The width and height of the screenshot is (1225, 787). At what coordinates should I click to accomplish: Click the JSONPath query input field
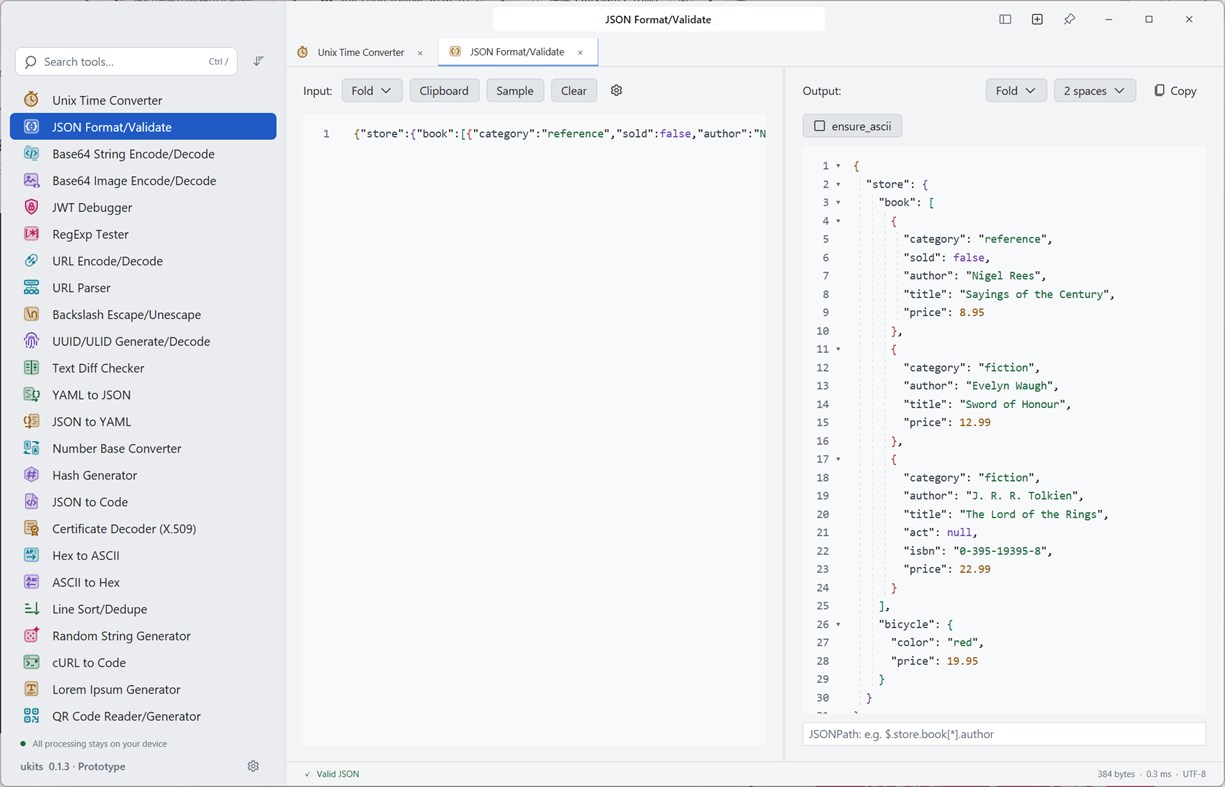tap(1004, 734)
